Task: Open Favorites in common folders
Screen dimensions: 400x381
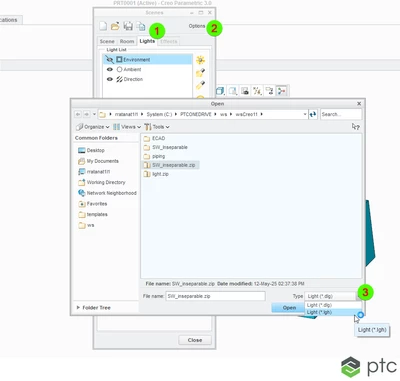Action: 92,204
